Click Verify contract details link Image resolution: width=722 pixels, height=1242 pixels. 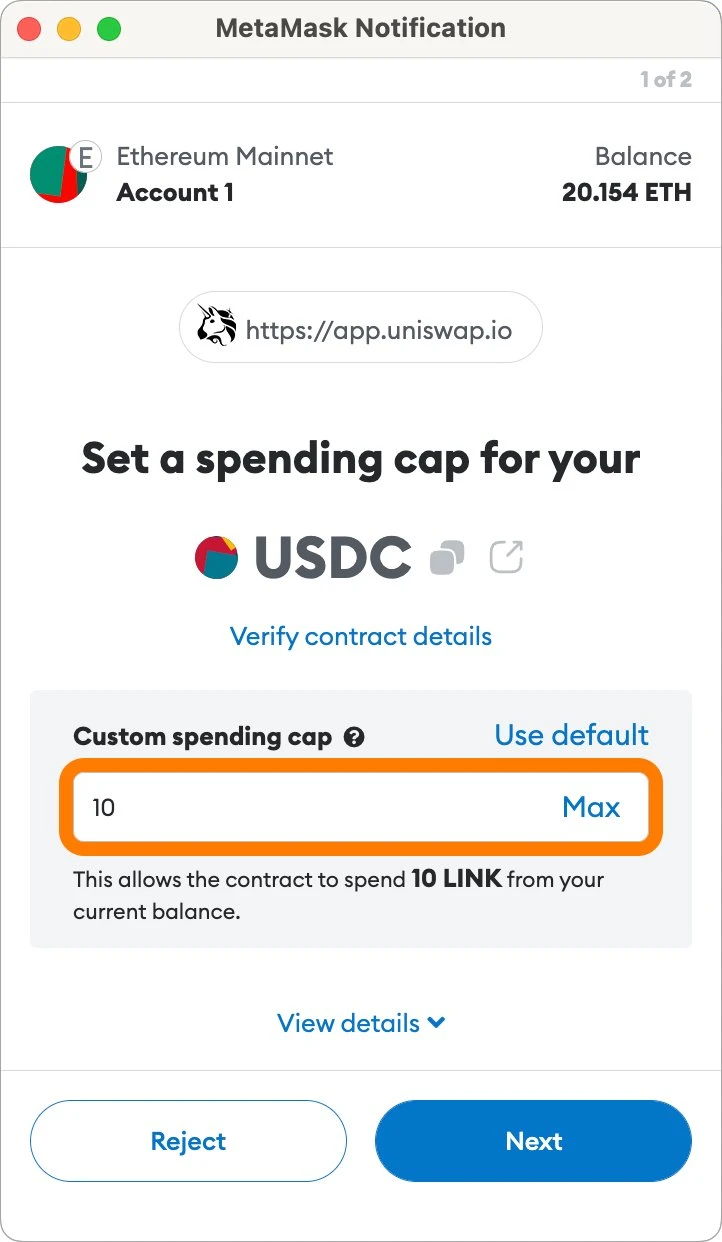[361, 636]
